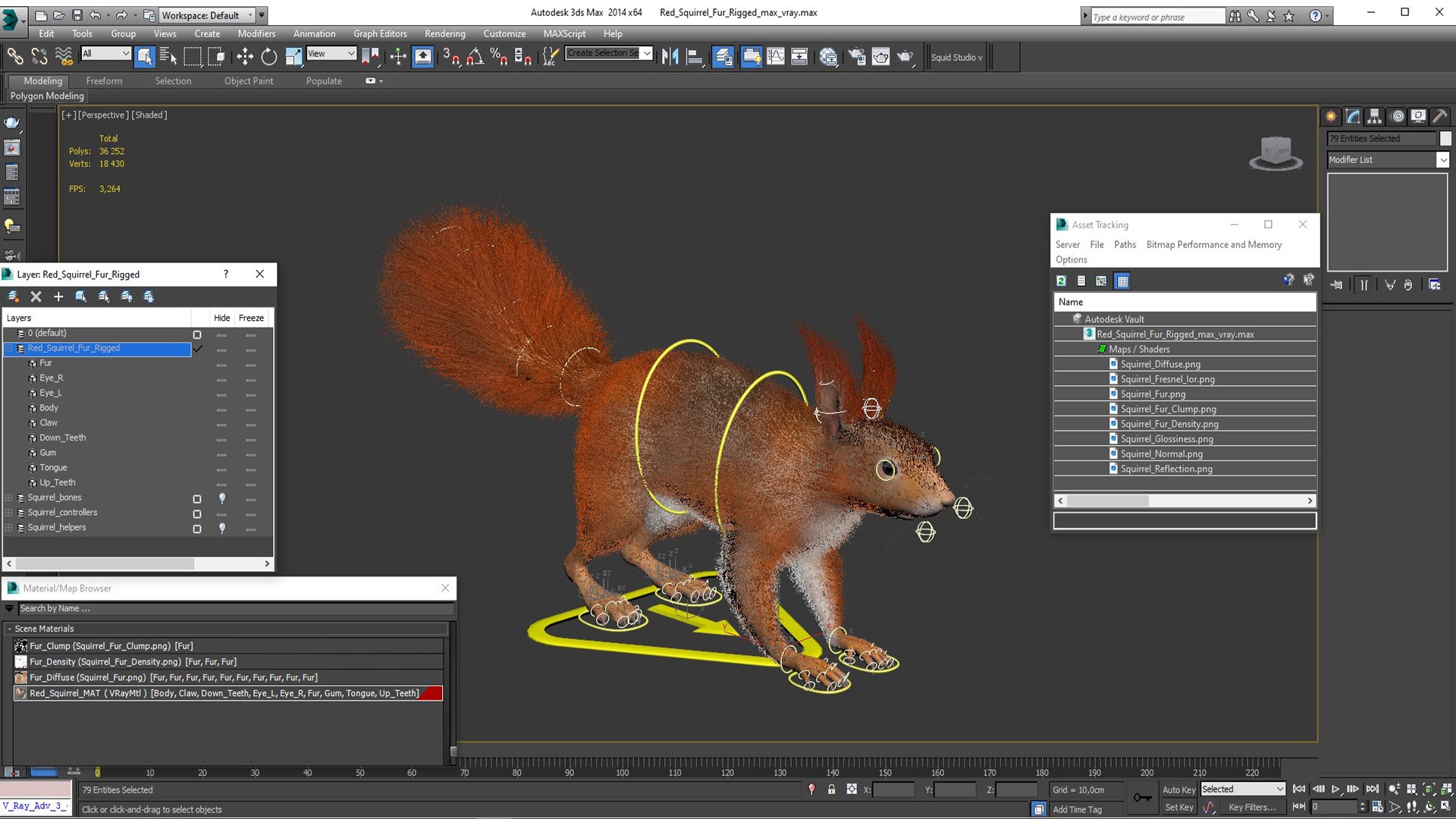Switch Asset Tracking to table view icon

1122,281
